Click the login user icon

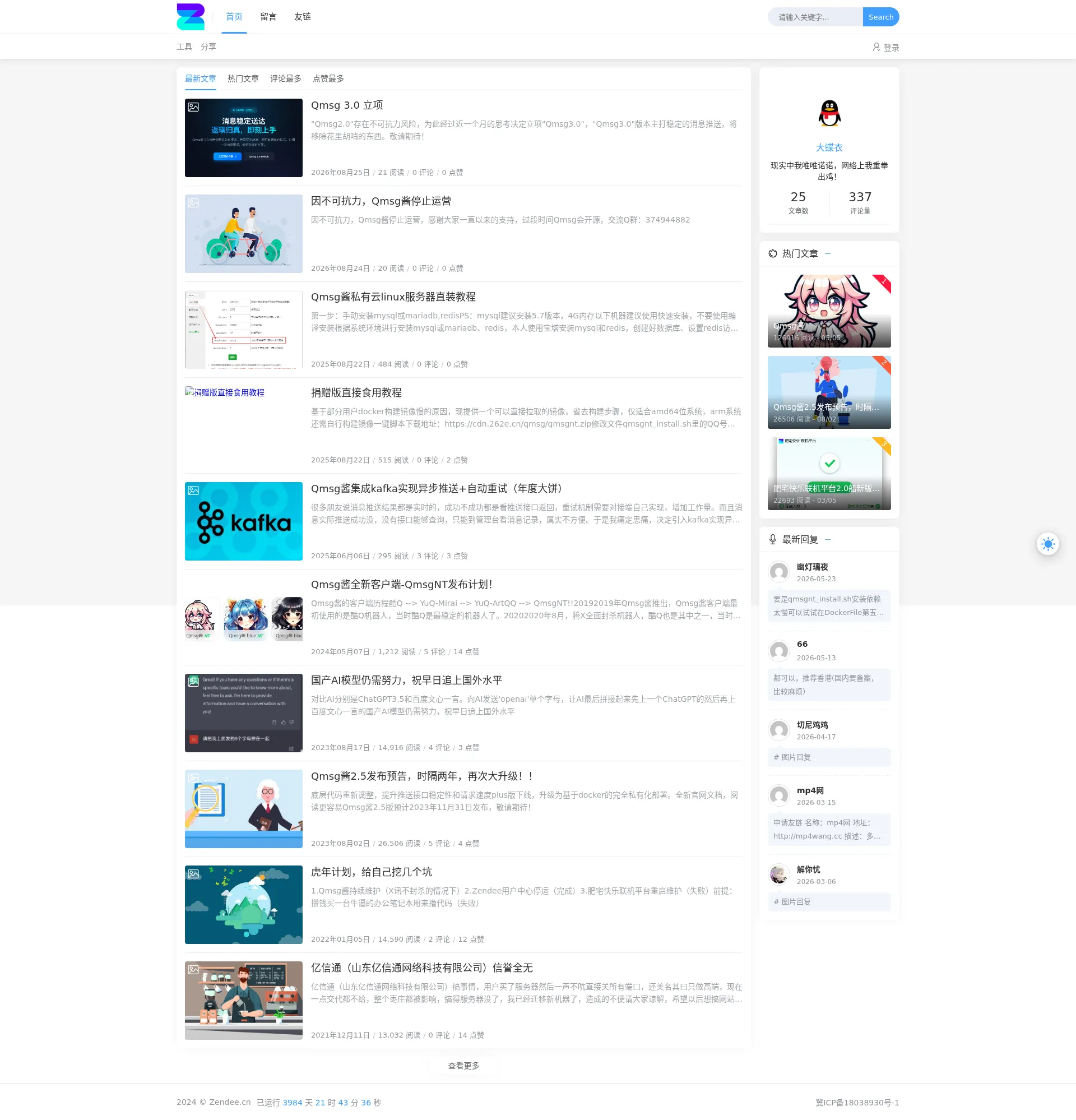pos(876,47)
